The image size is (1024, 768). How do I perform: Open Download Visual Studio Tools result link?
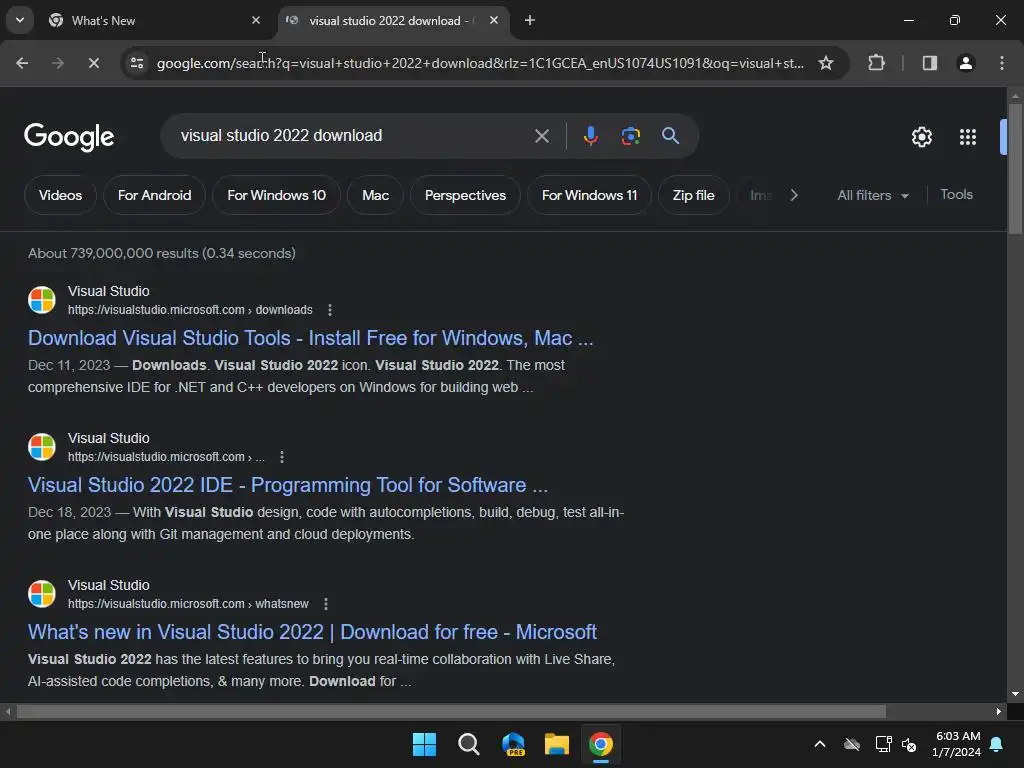[311, 338]
